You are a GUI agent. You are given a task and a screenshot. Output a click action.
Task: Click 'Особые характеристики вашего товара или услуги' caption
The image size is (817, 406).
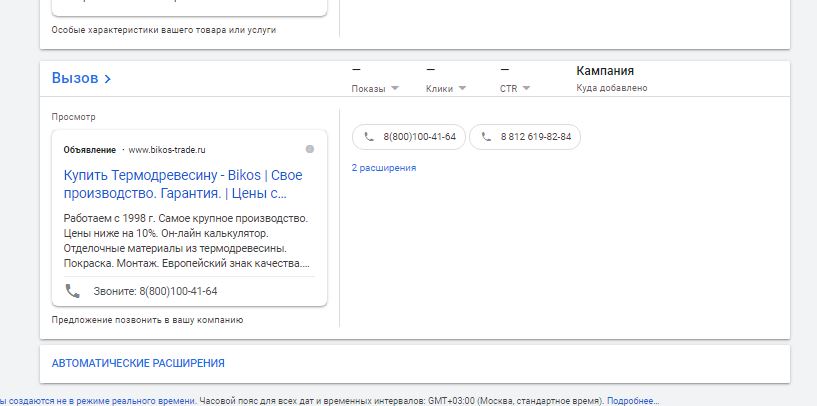click(x=164, y=30)
